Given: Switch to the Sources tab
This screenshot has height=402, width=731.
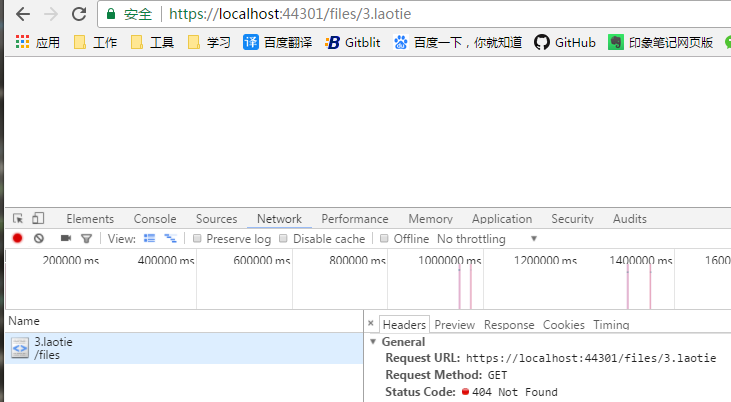Looking at the screenshot, I should 216,219.
